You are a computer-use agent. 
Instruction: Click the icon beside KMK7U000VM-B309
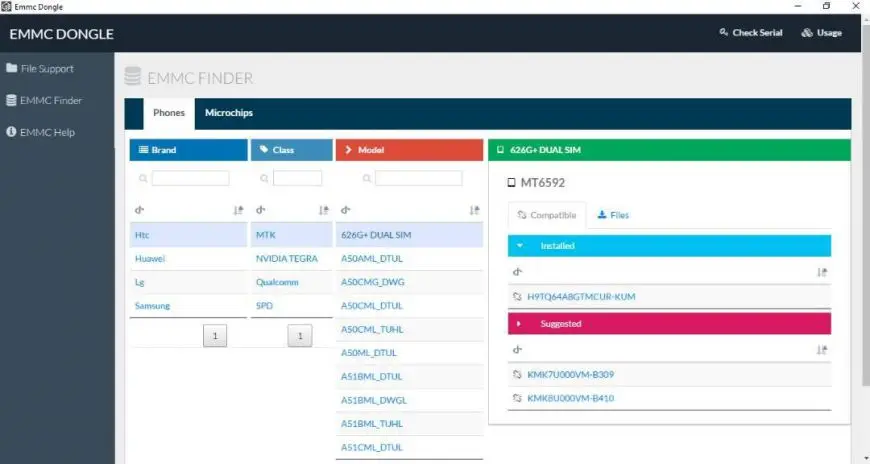[x=517, y=375]
